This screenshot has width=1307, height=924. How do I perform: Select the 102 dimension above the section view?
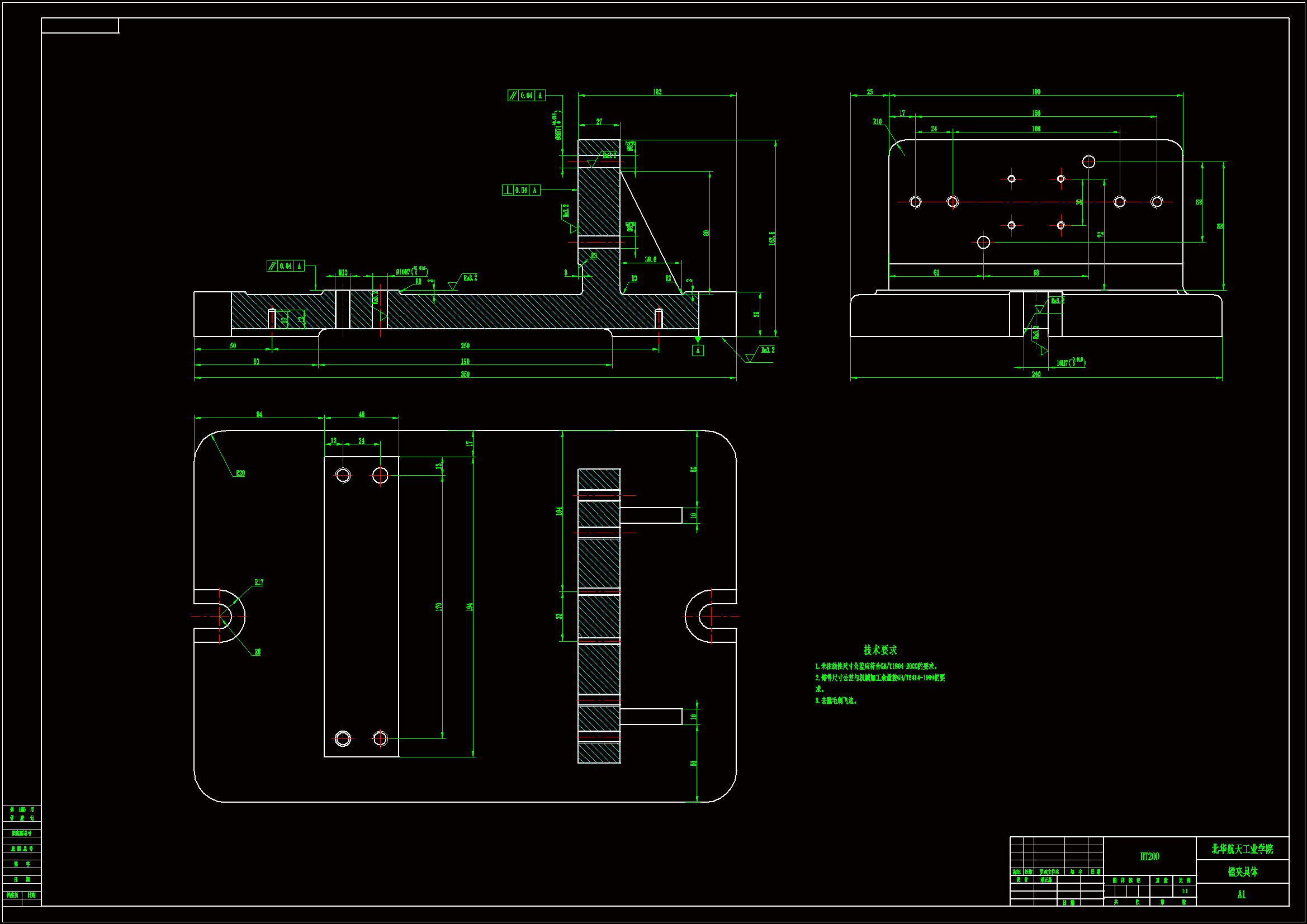pos(657,92)
